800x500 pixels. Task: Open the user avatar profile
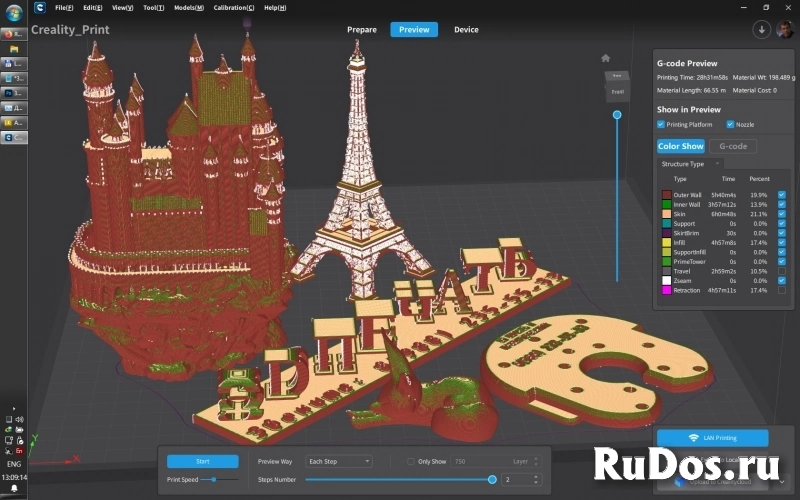tap(785, 30)
